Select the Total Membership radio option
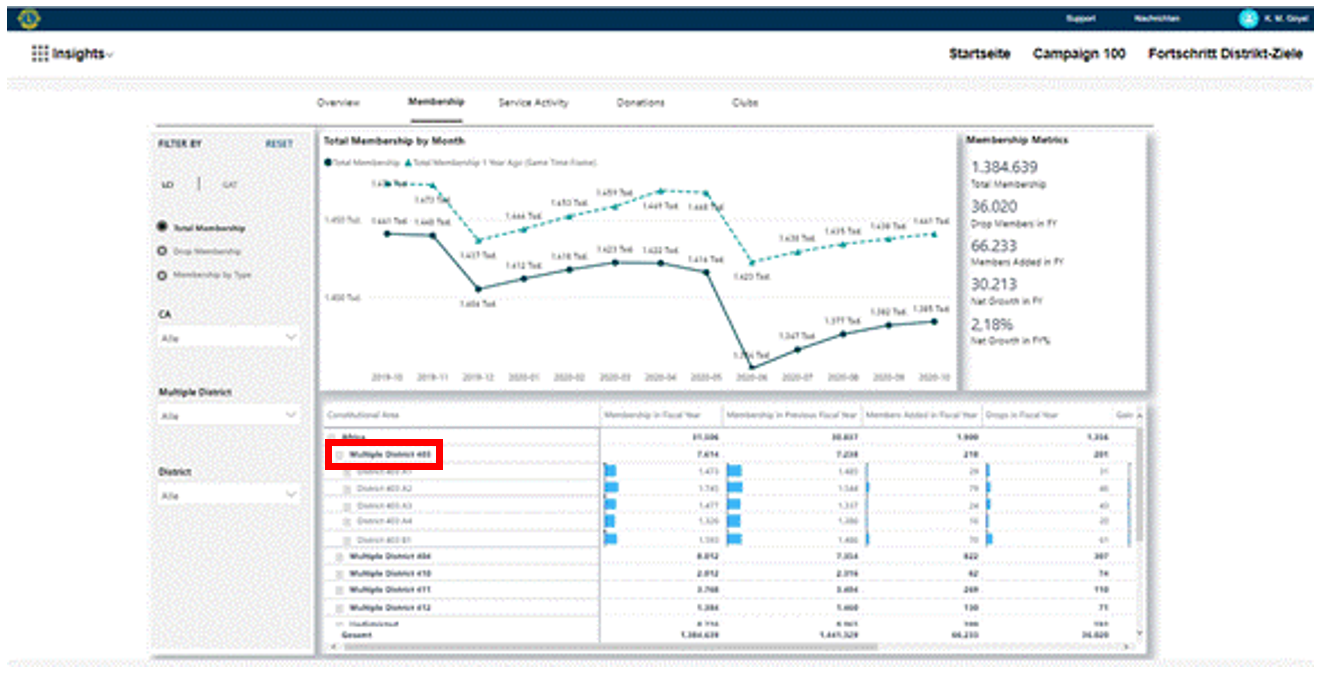 (x=162, y=228)
